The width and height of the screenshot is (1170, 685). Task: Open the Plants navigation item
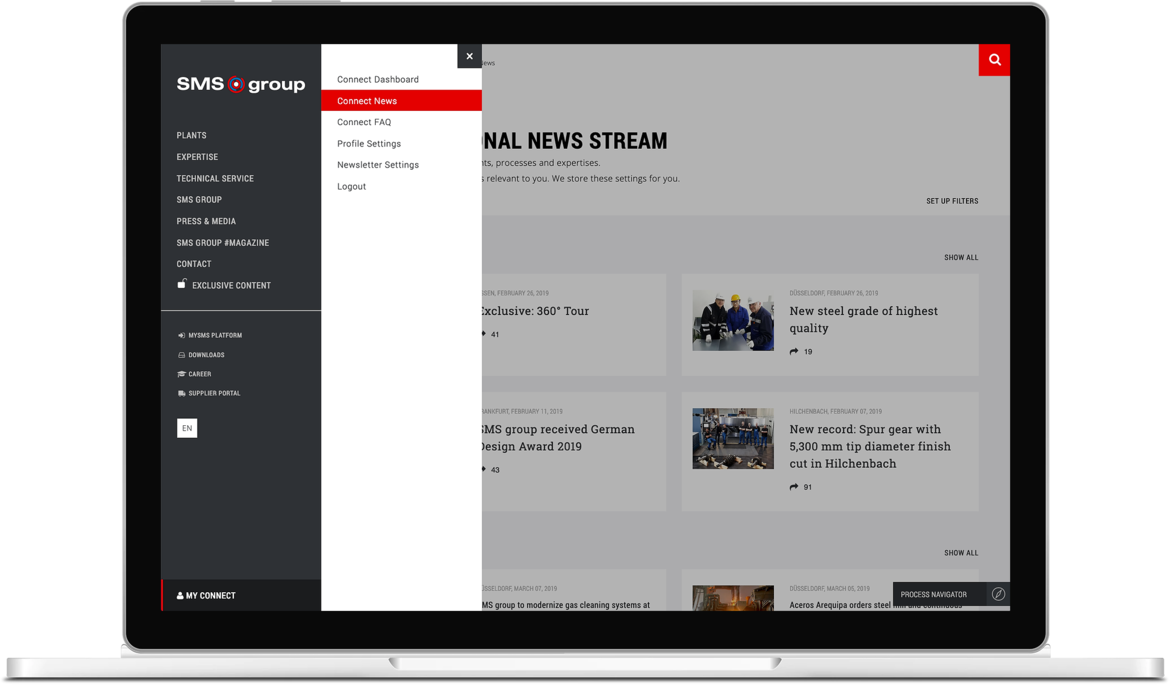click(192, 136)
